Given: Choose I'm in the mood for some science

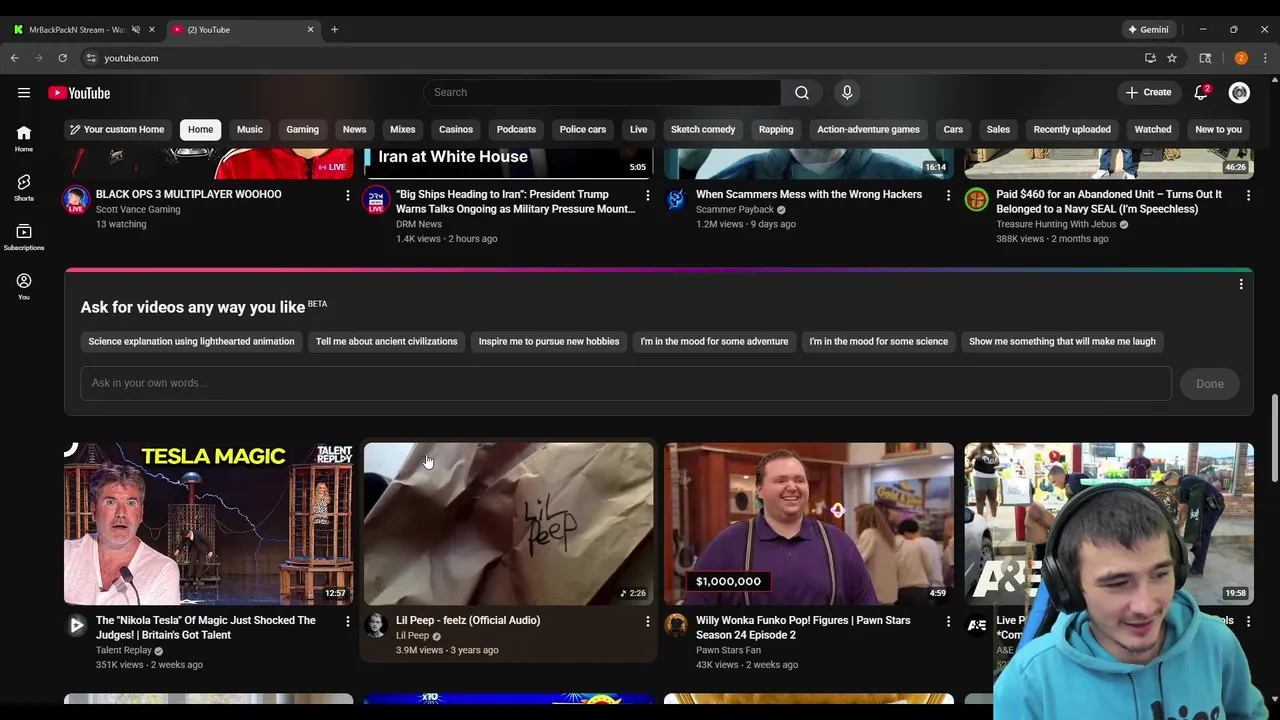Looking at the screenshot, I should 878,342.
